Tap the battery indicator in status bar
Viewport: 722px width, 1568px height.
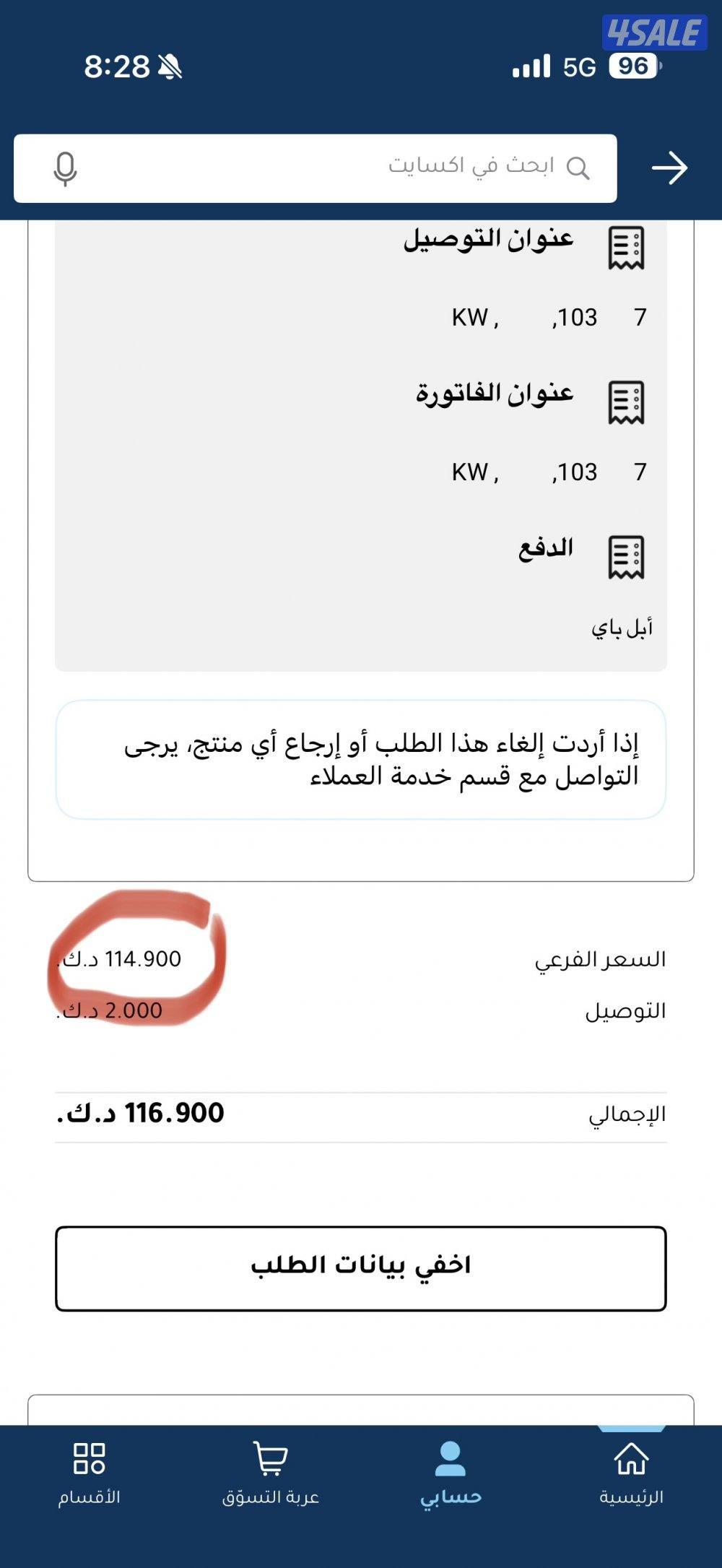point(634,66)
